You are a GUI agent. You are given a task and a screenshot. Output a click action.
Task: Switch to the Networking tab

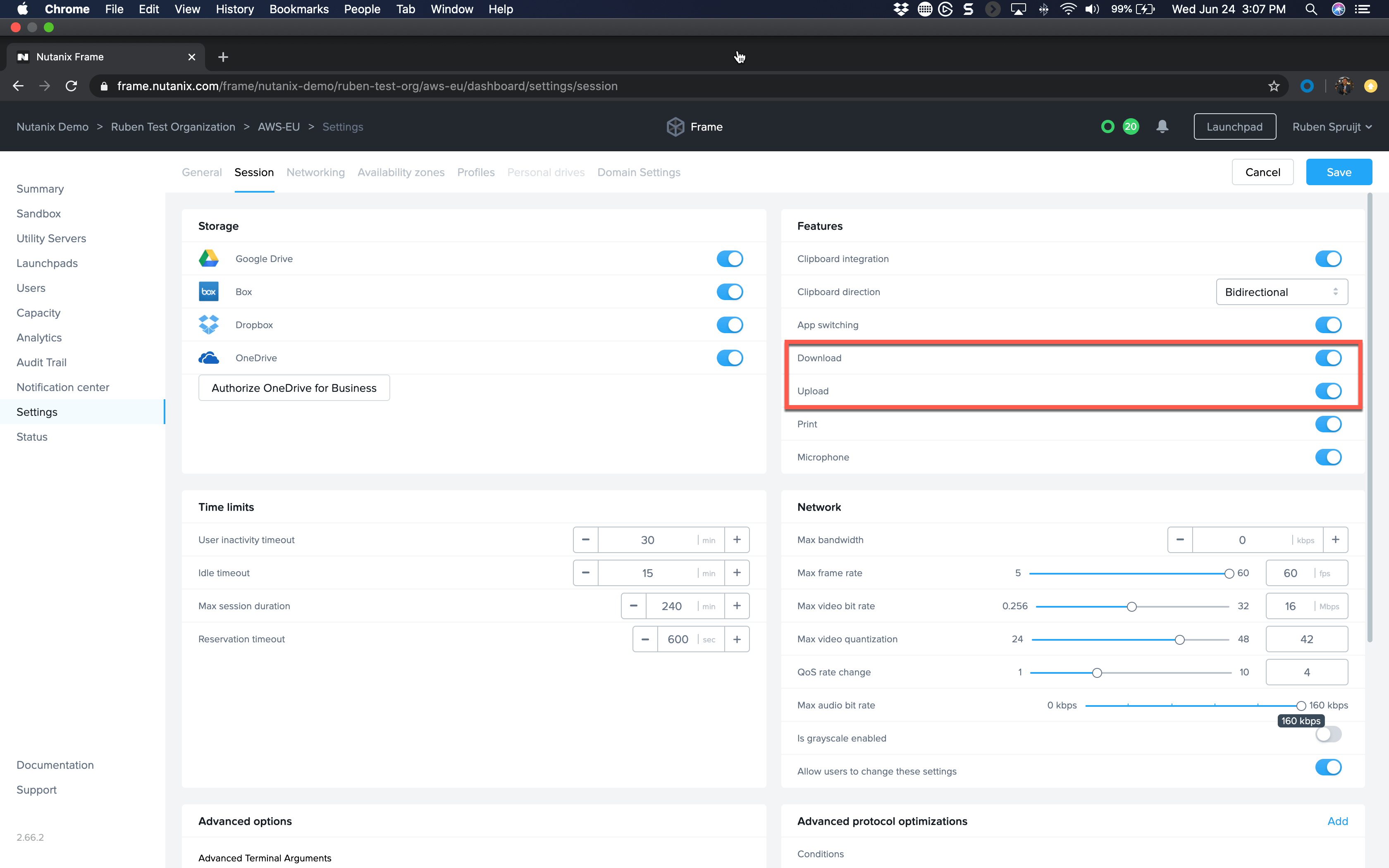click(315, 172)
